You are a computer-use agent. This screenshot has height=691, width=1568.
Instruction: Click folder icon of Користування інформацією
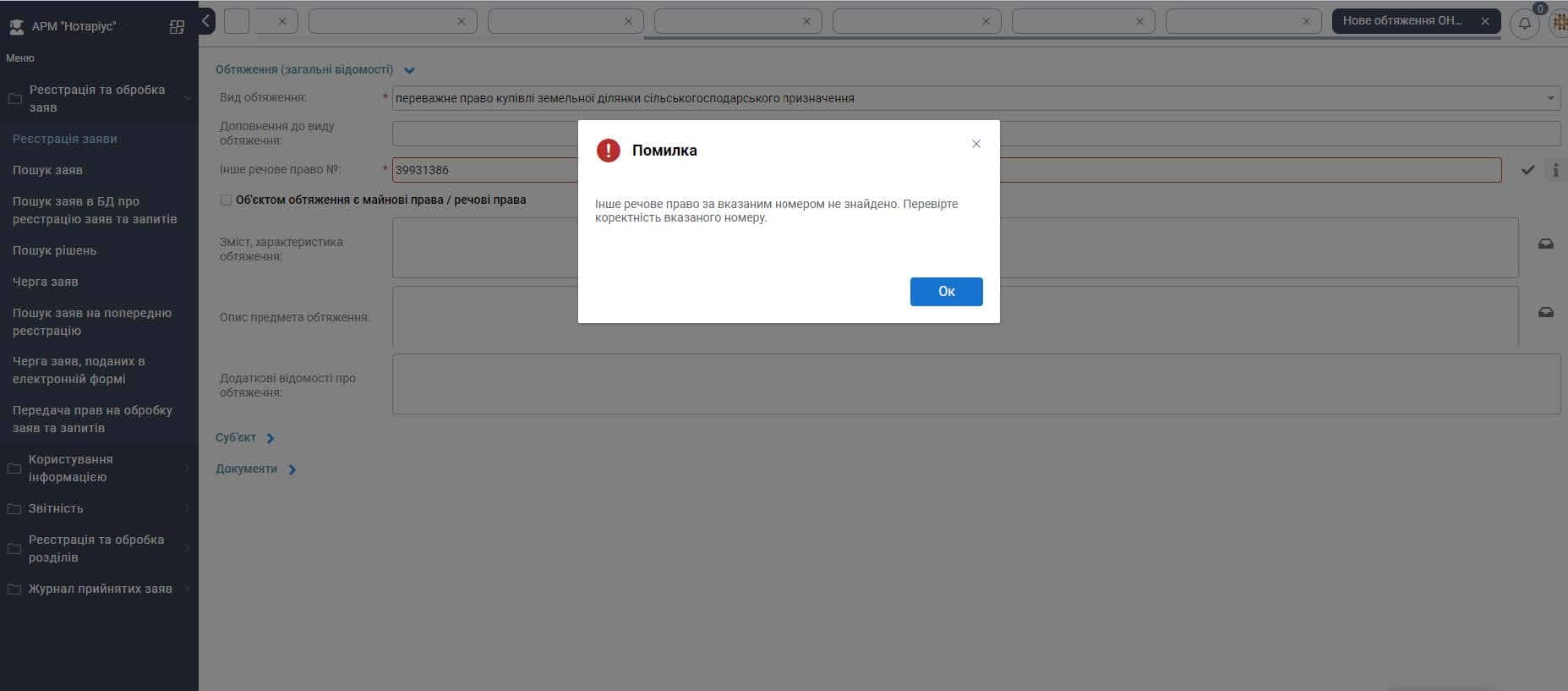tap(14, 469)
